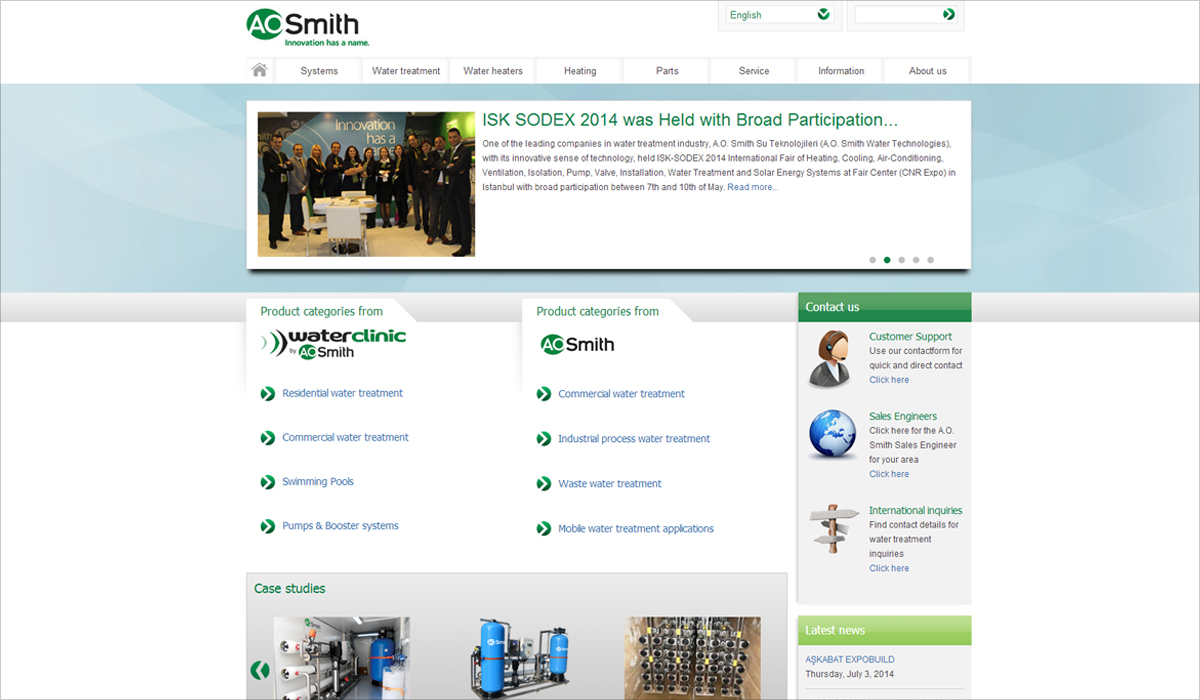
Task: Open the Customer Support heading link
Action: coord(910,337)
